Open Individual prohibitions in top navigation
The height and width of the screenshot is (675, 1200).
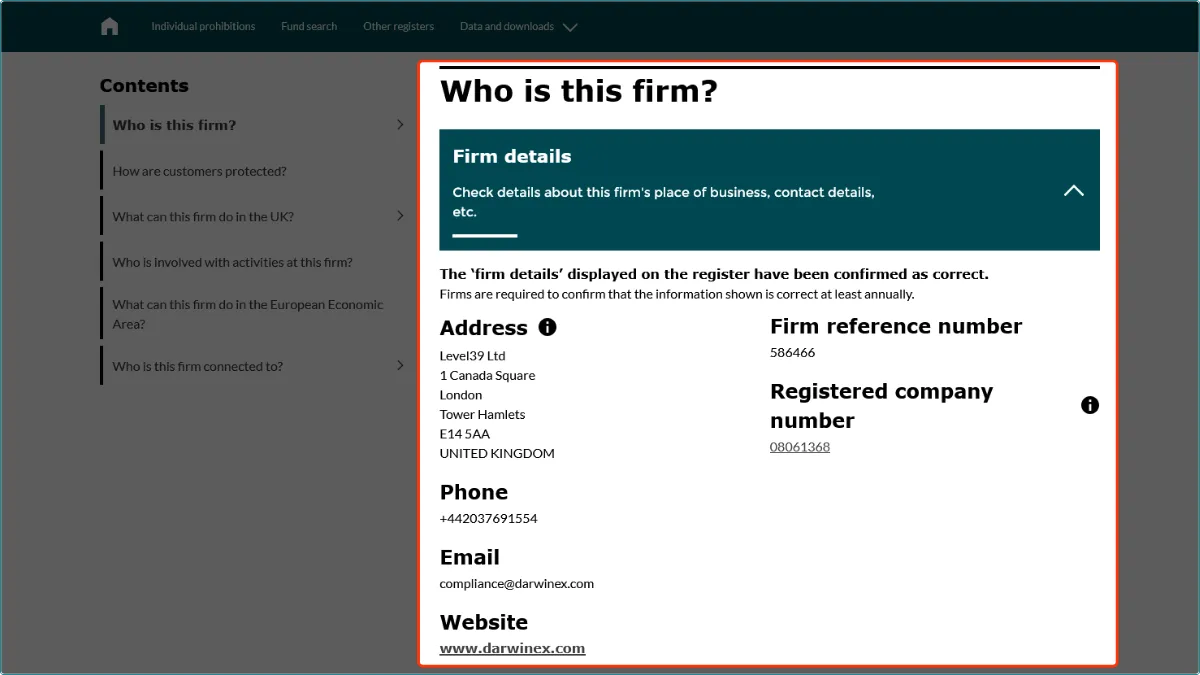click(x=203, y=27)
